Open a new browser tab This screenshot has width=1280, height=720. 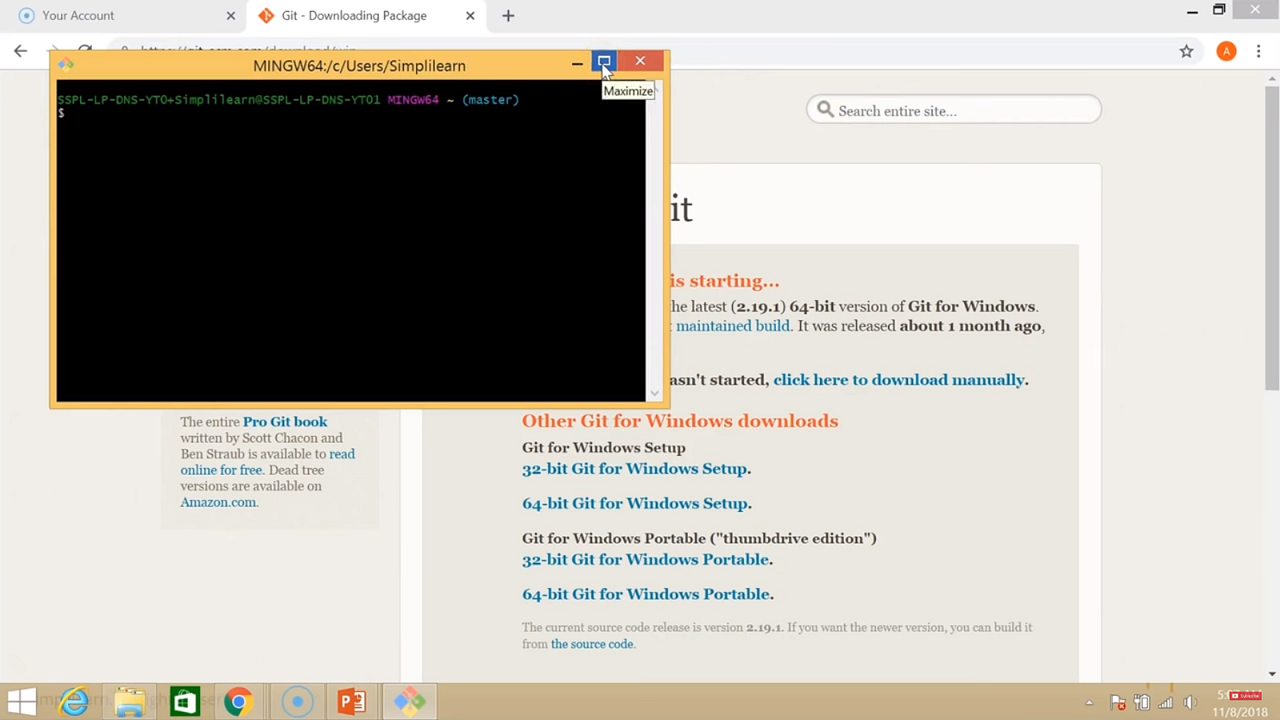point(508,15)
